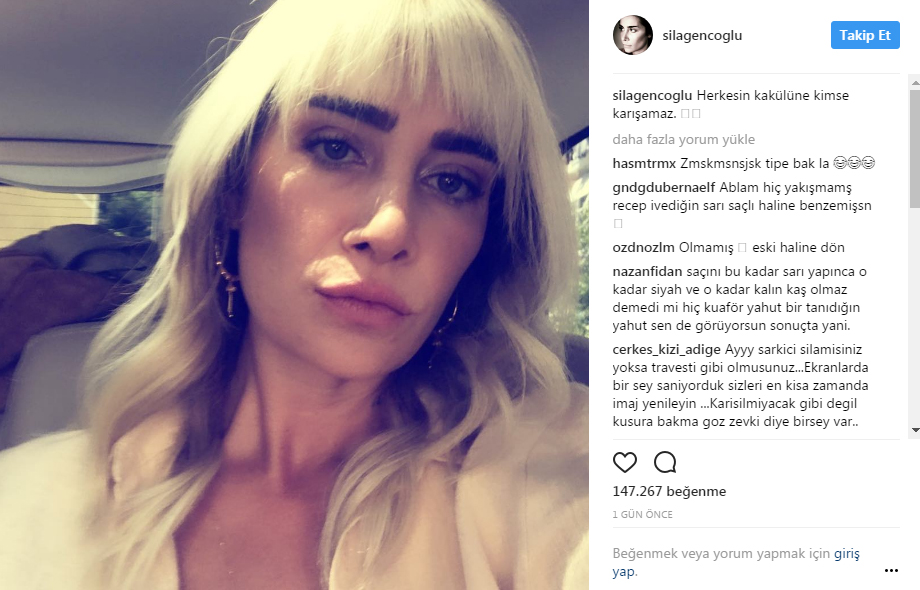Viewport: 920px width, 590px height.
Task: Click the 147.267 beğenme likes count
Action: coord(669,491)
